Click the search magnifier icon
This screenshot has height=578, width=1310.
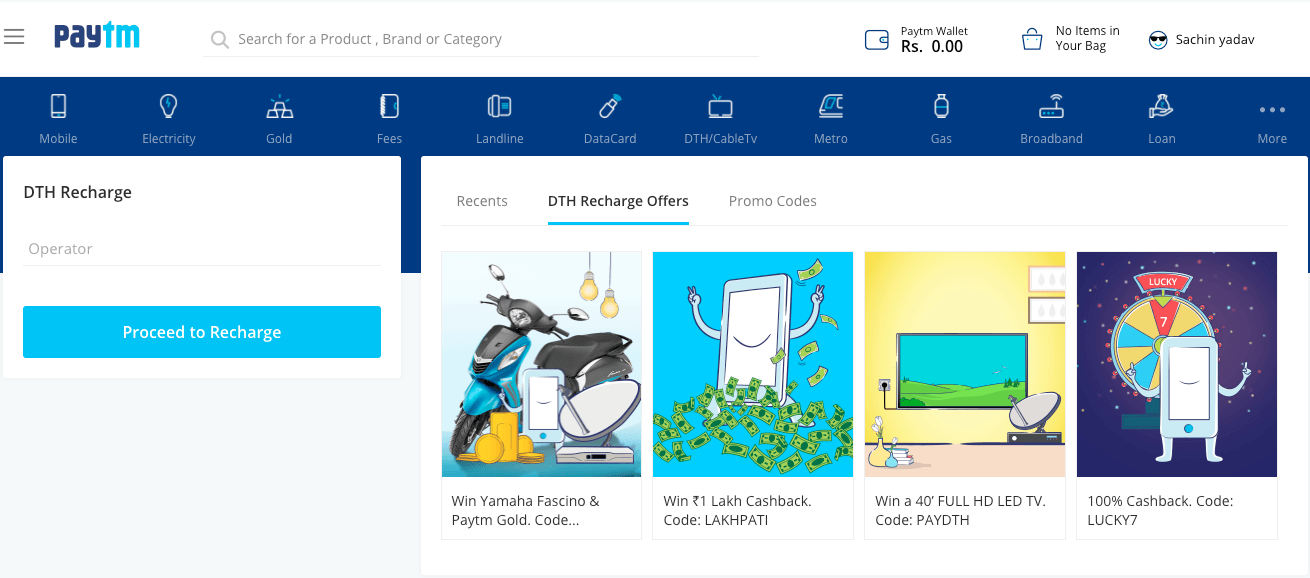220,40
